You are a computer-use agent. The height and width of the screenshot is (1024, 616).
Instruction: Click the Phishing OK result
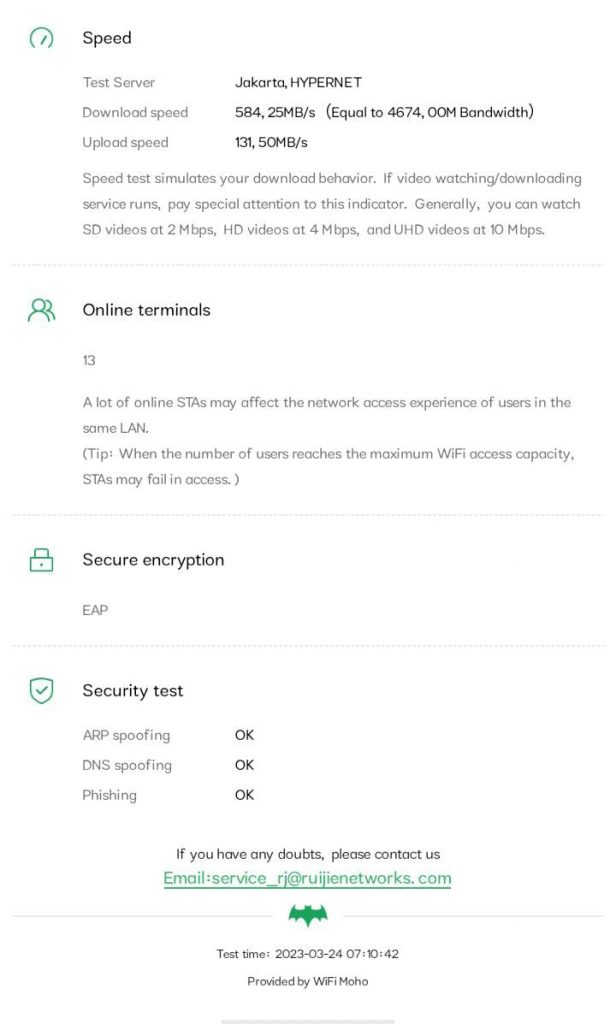(x=244, y=795)
